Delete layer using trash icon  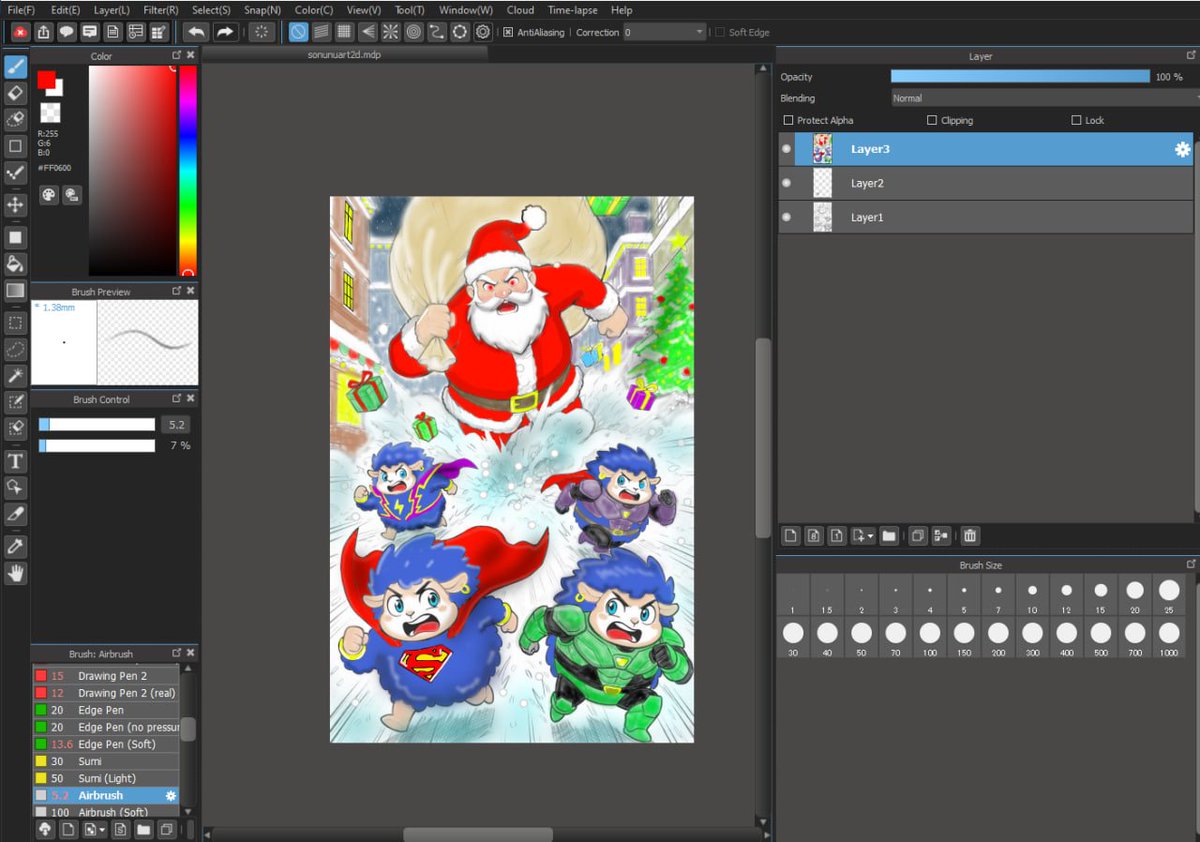tap(970, 536)
